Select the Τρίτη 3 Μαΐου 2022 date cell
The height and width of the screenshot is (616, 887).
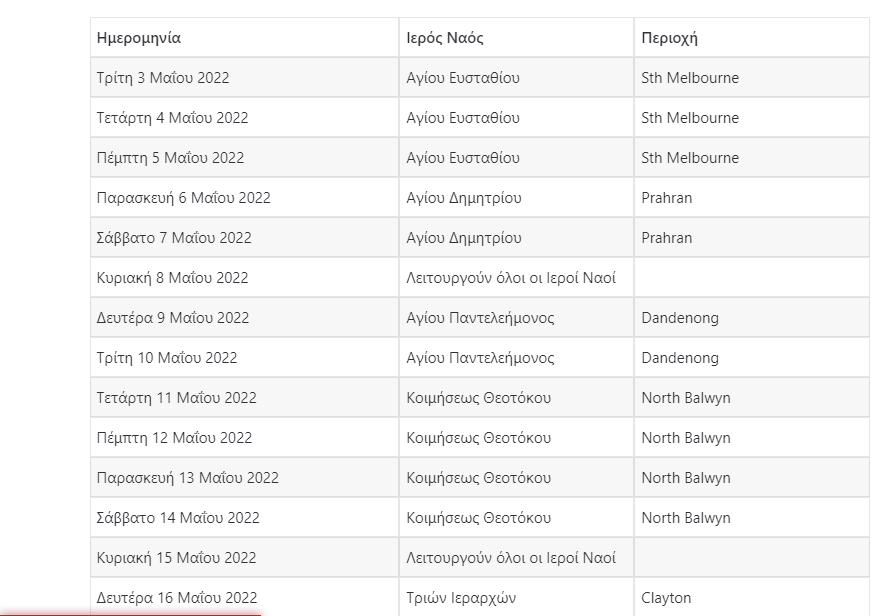163,78
